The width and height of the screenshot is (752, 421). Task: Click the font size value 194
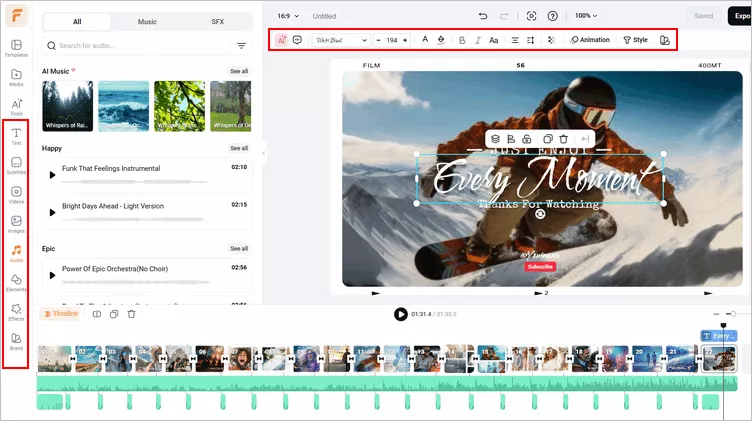[392, 40]
